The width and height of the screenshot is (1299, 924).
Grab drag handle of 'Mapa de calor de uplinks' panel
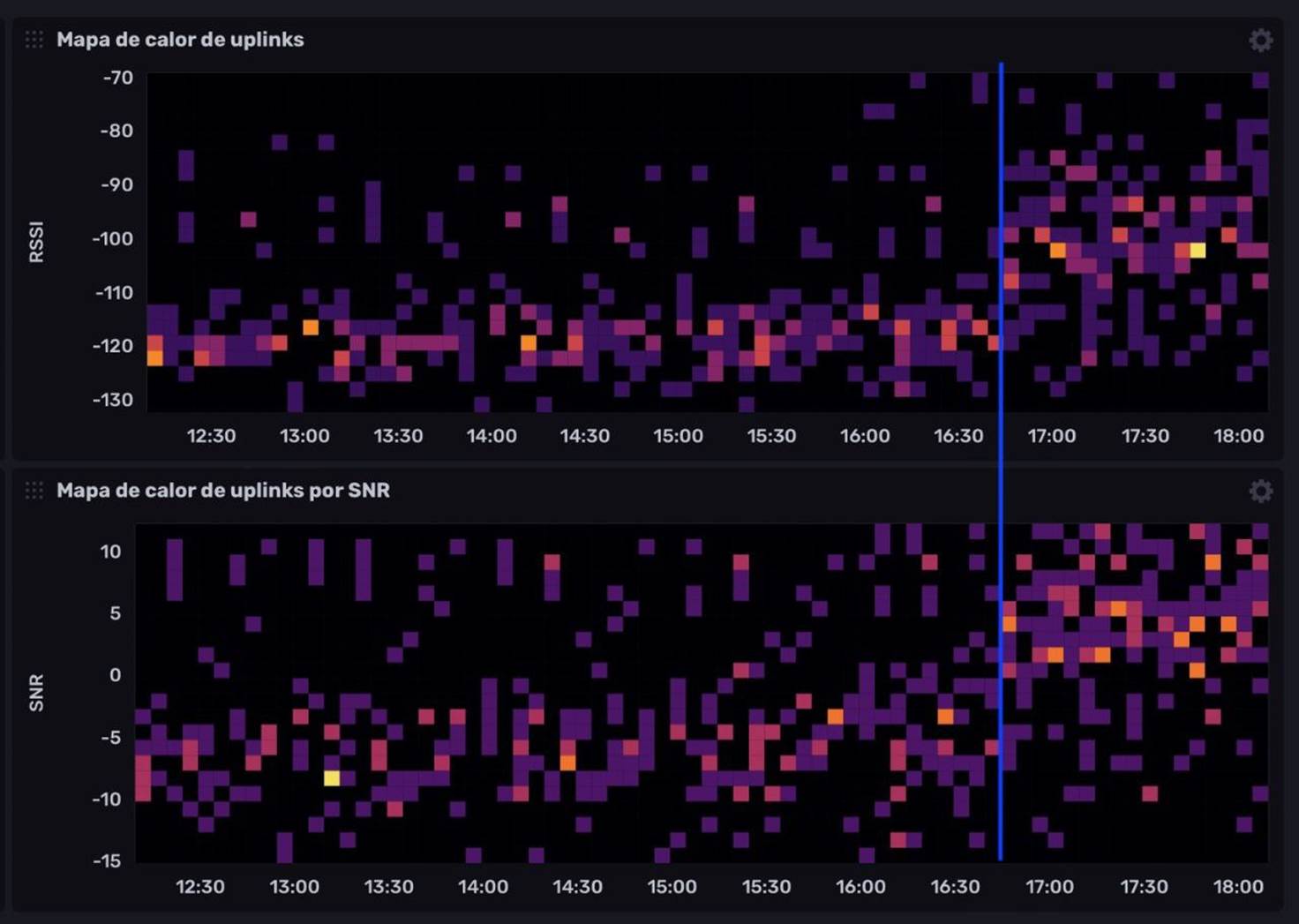coord(34,40)
